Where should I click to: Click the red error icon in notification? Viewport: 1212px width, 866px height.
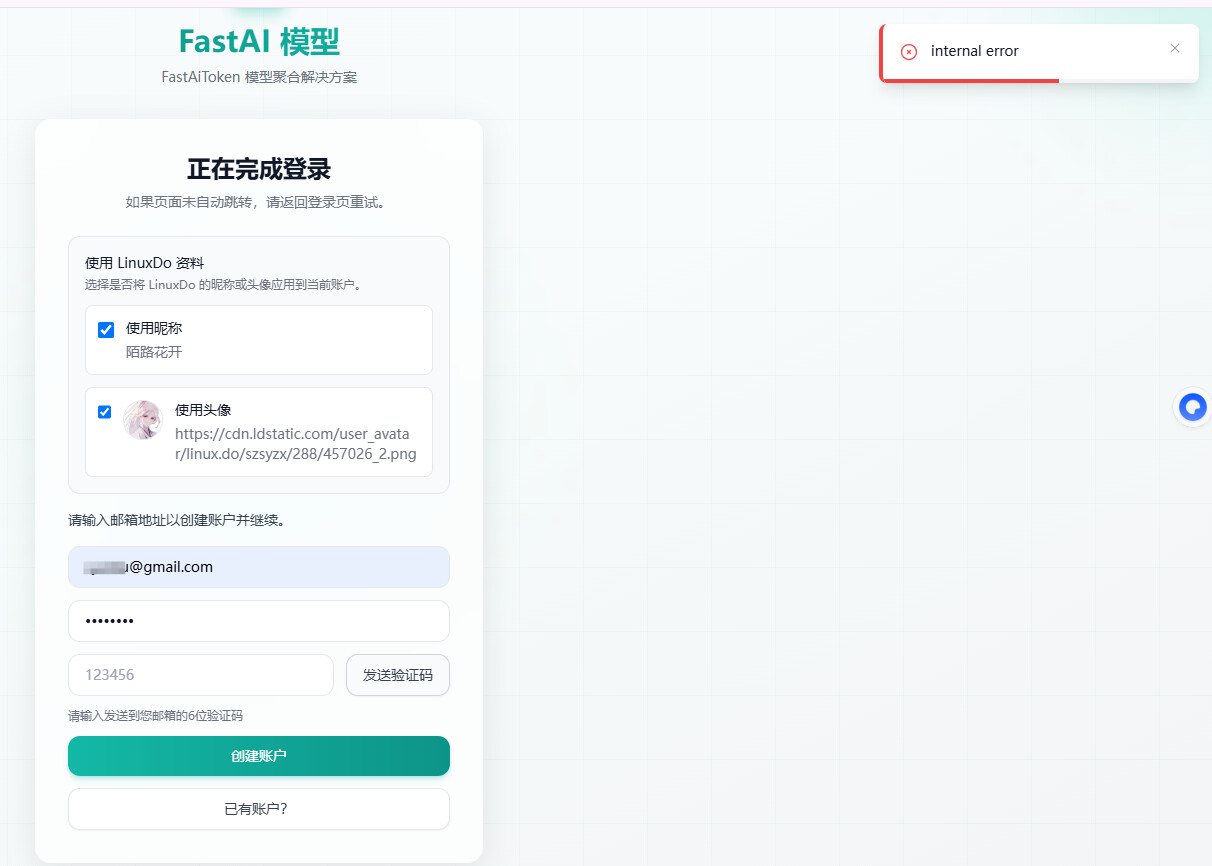coord(909,52)
